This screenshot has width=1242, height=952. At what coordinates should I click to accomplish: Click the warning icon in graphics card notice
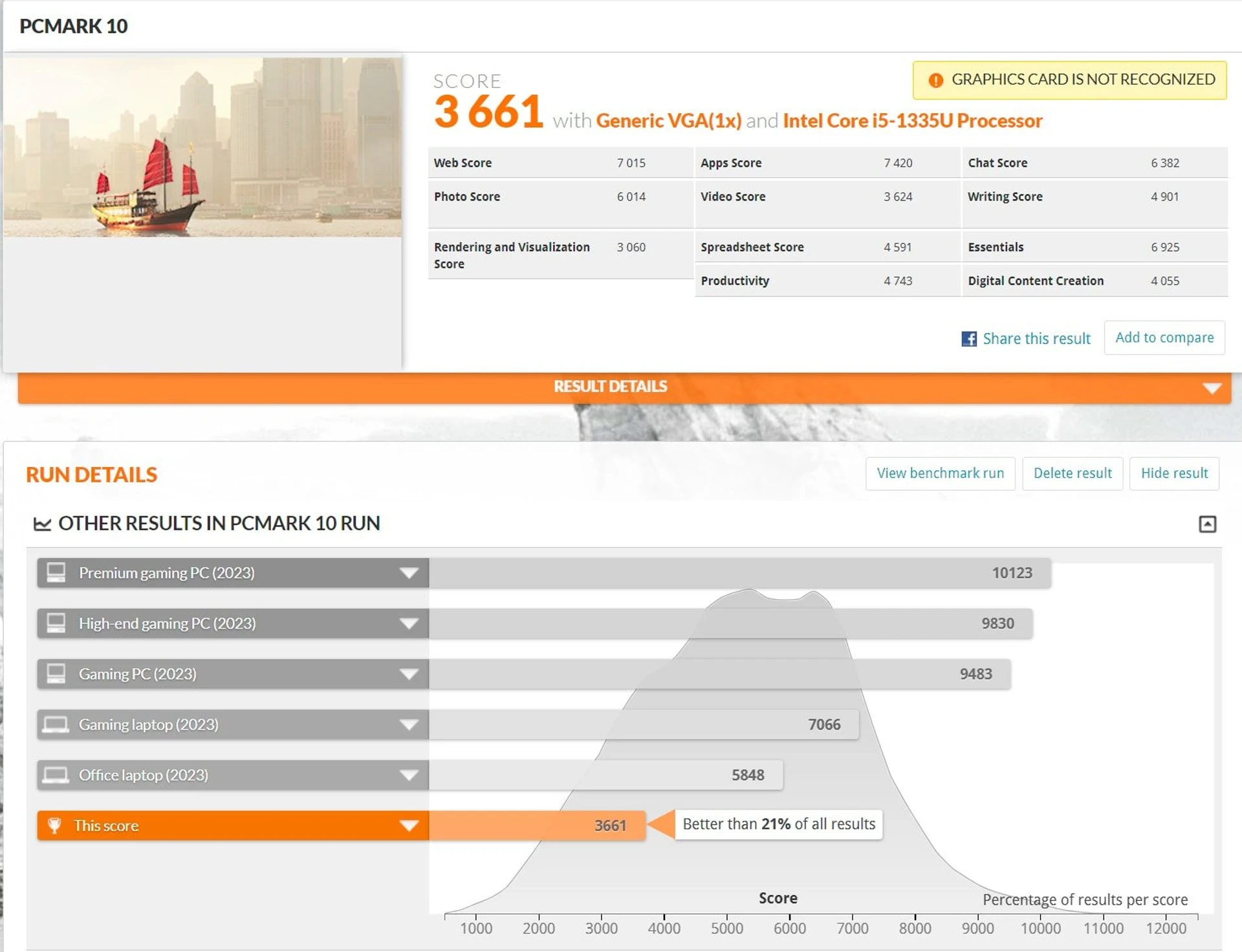pyautogui.click(x=935, y=80)
